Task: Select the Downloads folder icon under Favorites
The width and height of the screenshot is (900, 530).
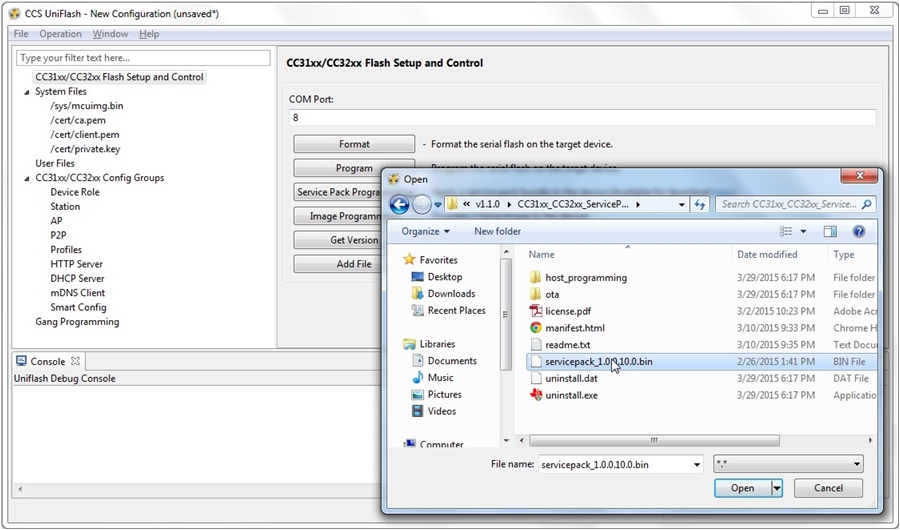Action: pyautogui.click(x=417, y=293)
